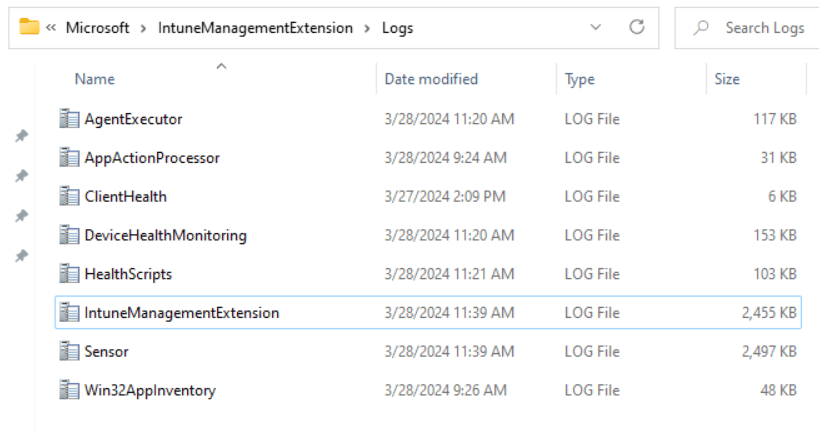Viewport: 819px width, 432px height.
Task: Click the folder icon in address bar
Action: pos(29,28)
